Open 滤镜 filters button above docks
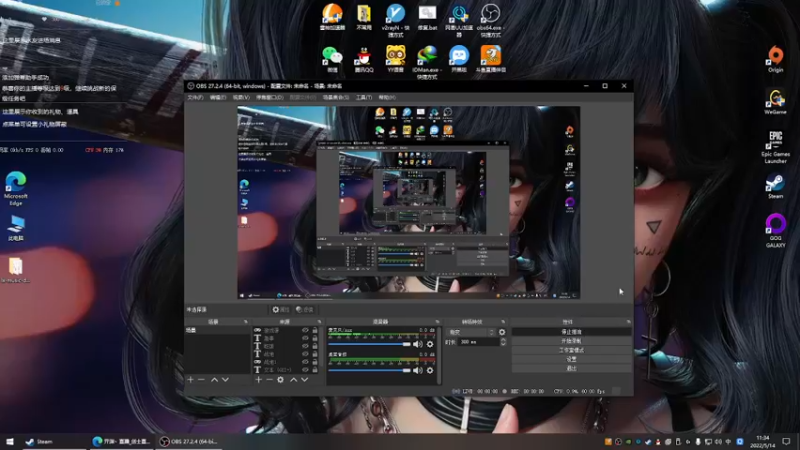Viewport: 800px width, 450px height. click(305, 310)
